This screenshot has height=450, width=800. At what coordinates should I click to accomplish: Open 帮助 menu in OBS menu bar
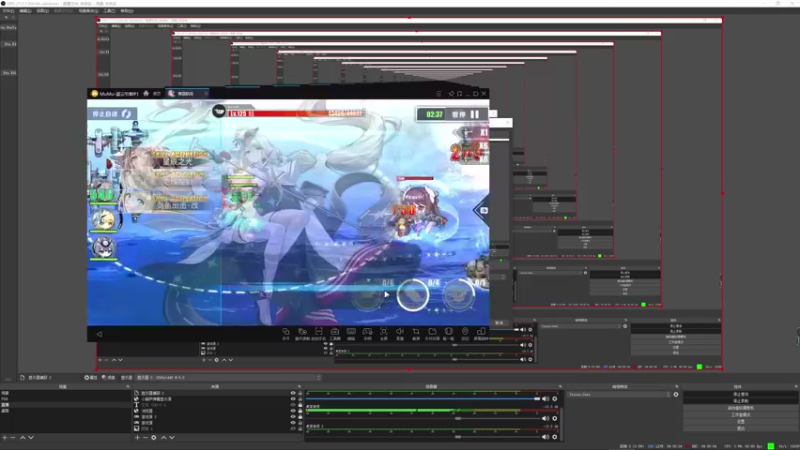click(x=127, y=11)
